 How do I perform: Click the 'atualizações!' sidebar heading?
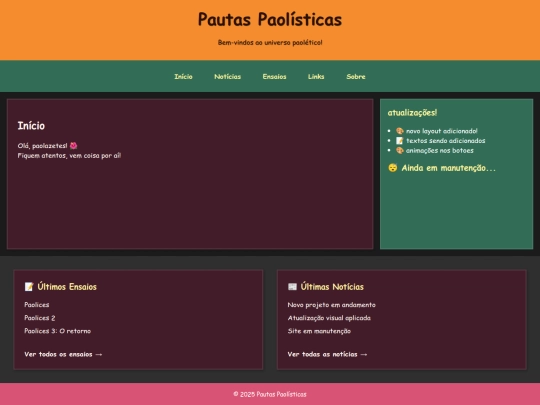(412, 113)
